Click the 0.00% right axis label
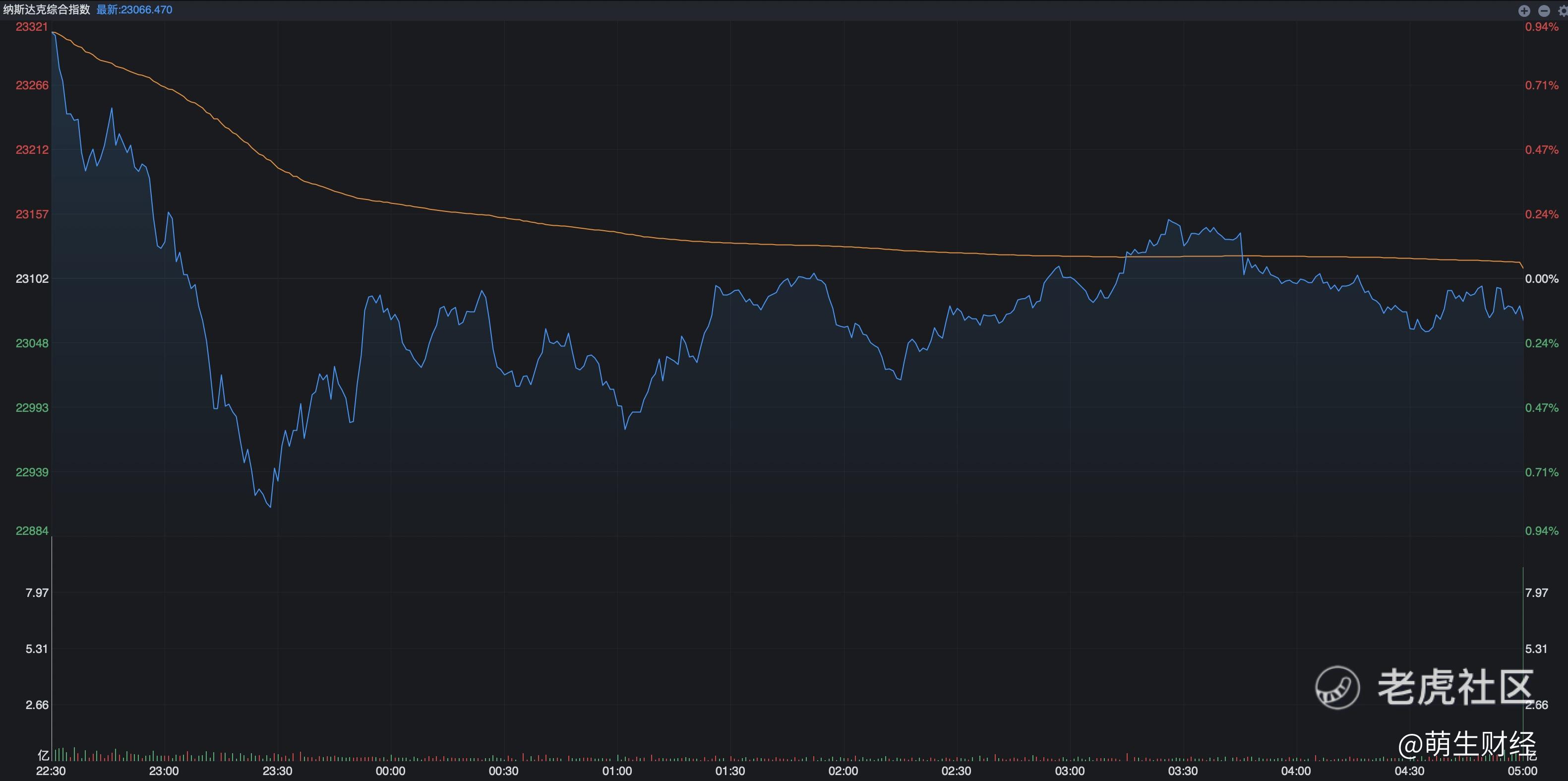Screen dimensions: 1568x781 click(1541, 278)
